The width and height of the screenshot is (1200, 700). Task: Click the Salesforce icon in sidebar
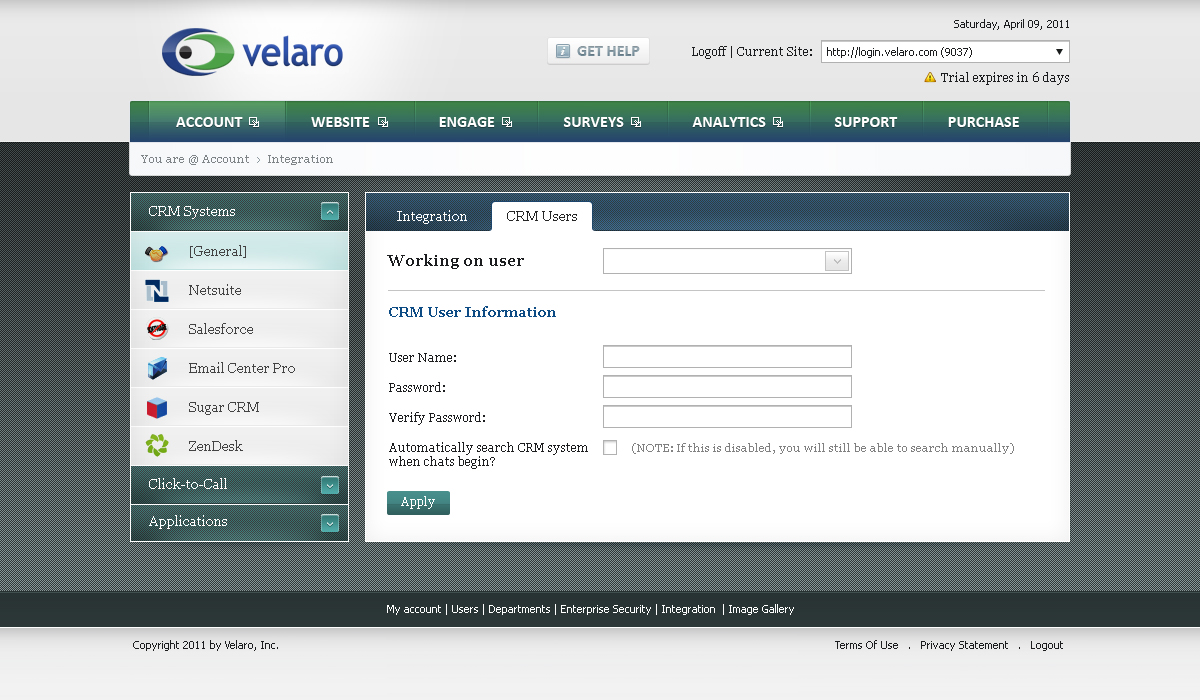(x=157, y=329)
